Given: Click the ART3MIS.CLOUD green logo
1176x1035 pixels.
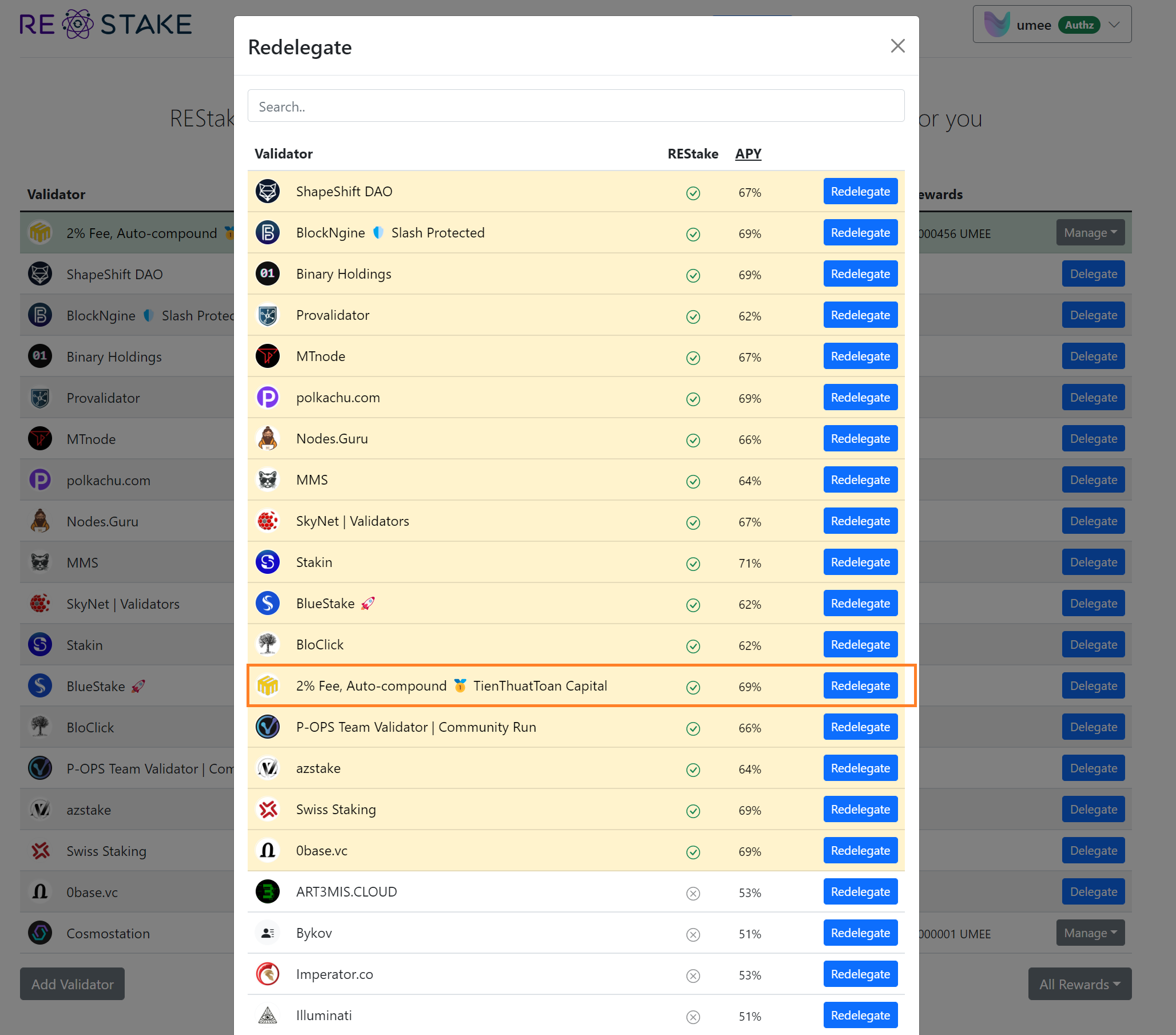Looking at the screenshot, I should (268, 891).
